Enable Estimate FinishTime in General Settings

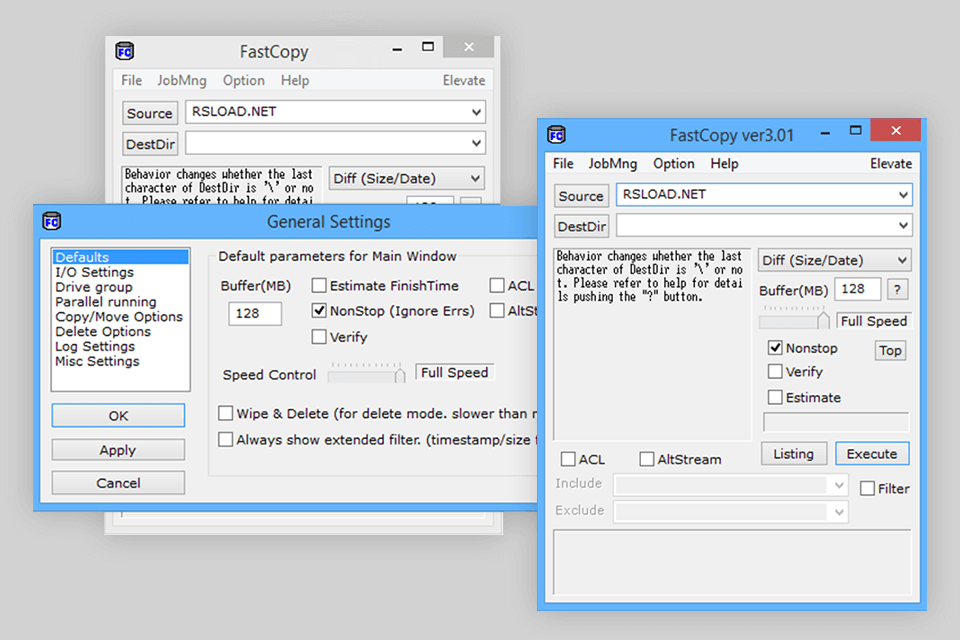pyautogui.click(x=319, y=286)
